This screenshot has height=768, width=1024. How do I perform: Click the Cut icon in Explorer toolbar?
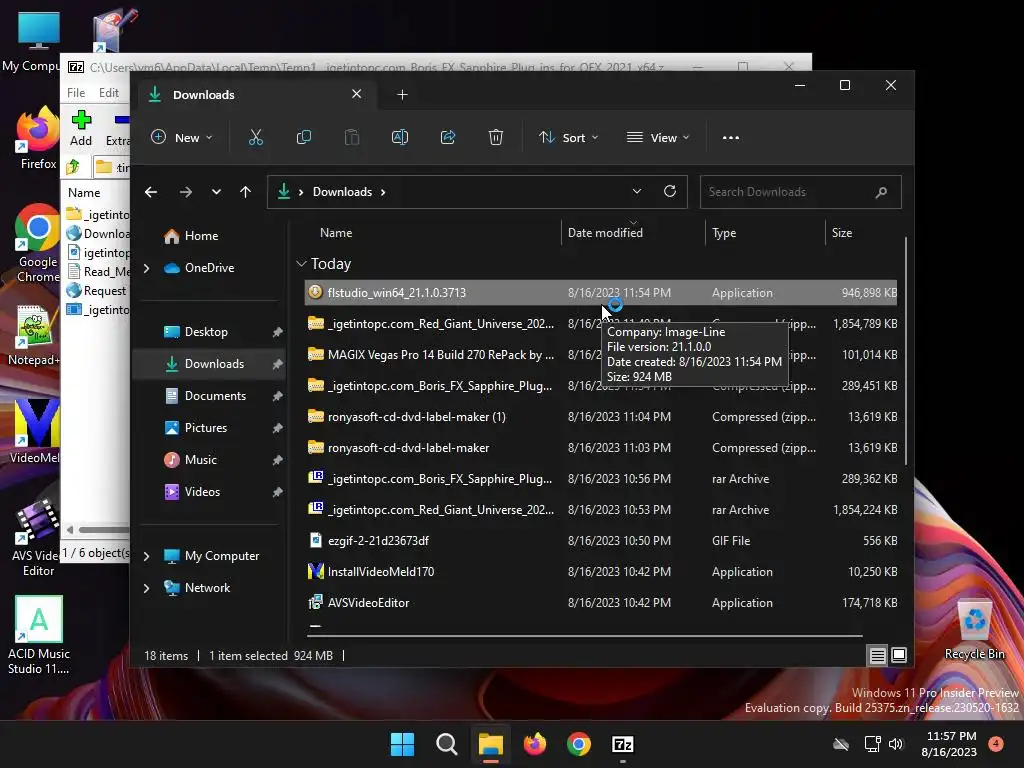coord(255,137)
